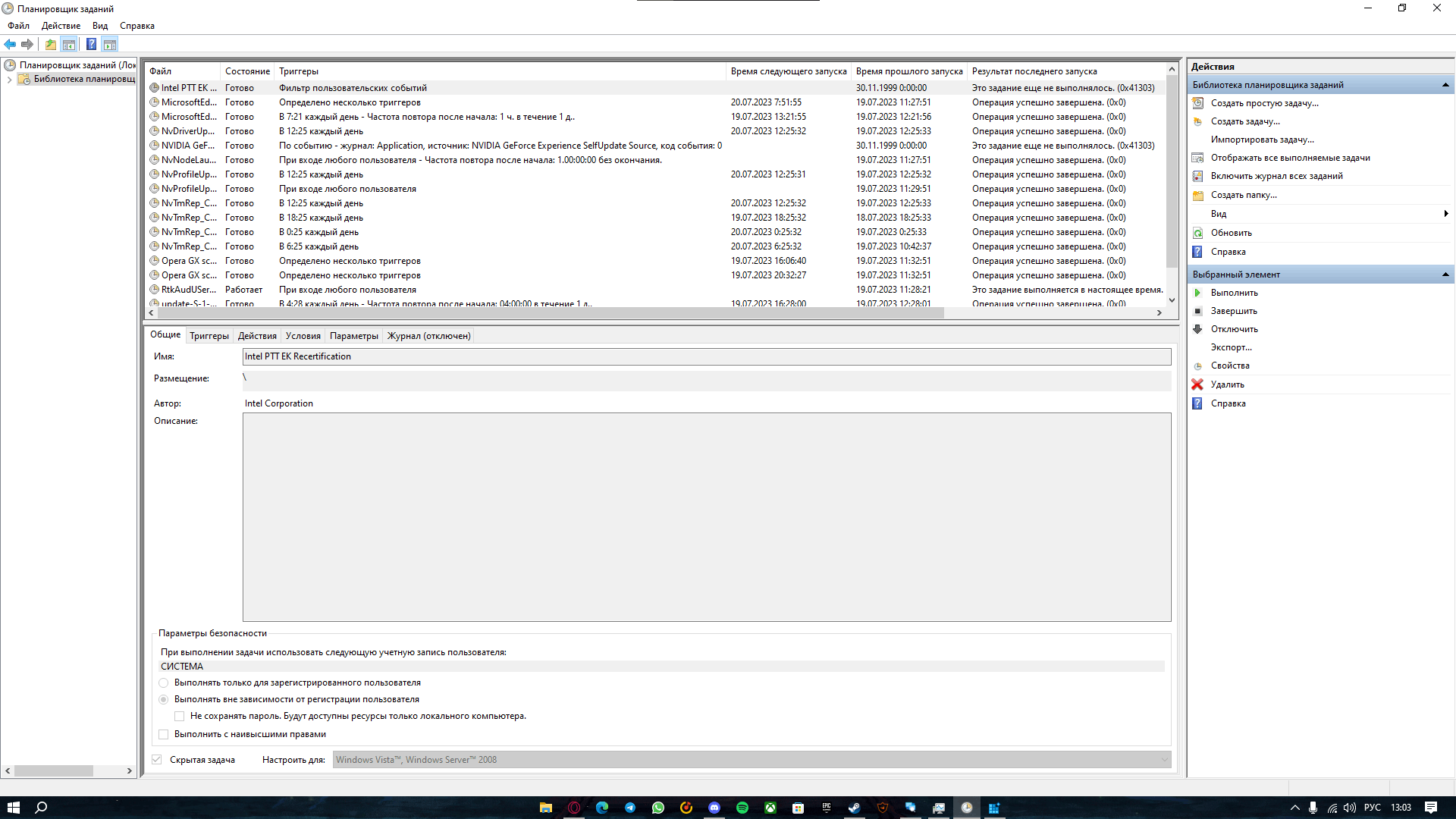Click the Forward arrow toolbar icon
This screenshot has width=1456, height=819.
[27, 44]
